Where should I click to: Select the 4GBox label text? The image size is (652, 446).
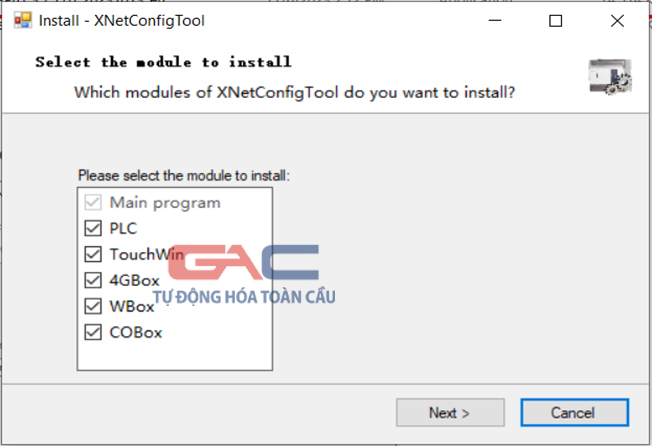[x=134, y=280]
